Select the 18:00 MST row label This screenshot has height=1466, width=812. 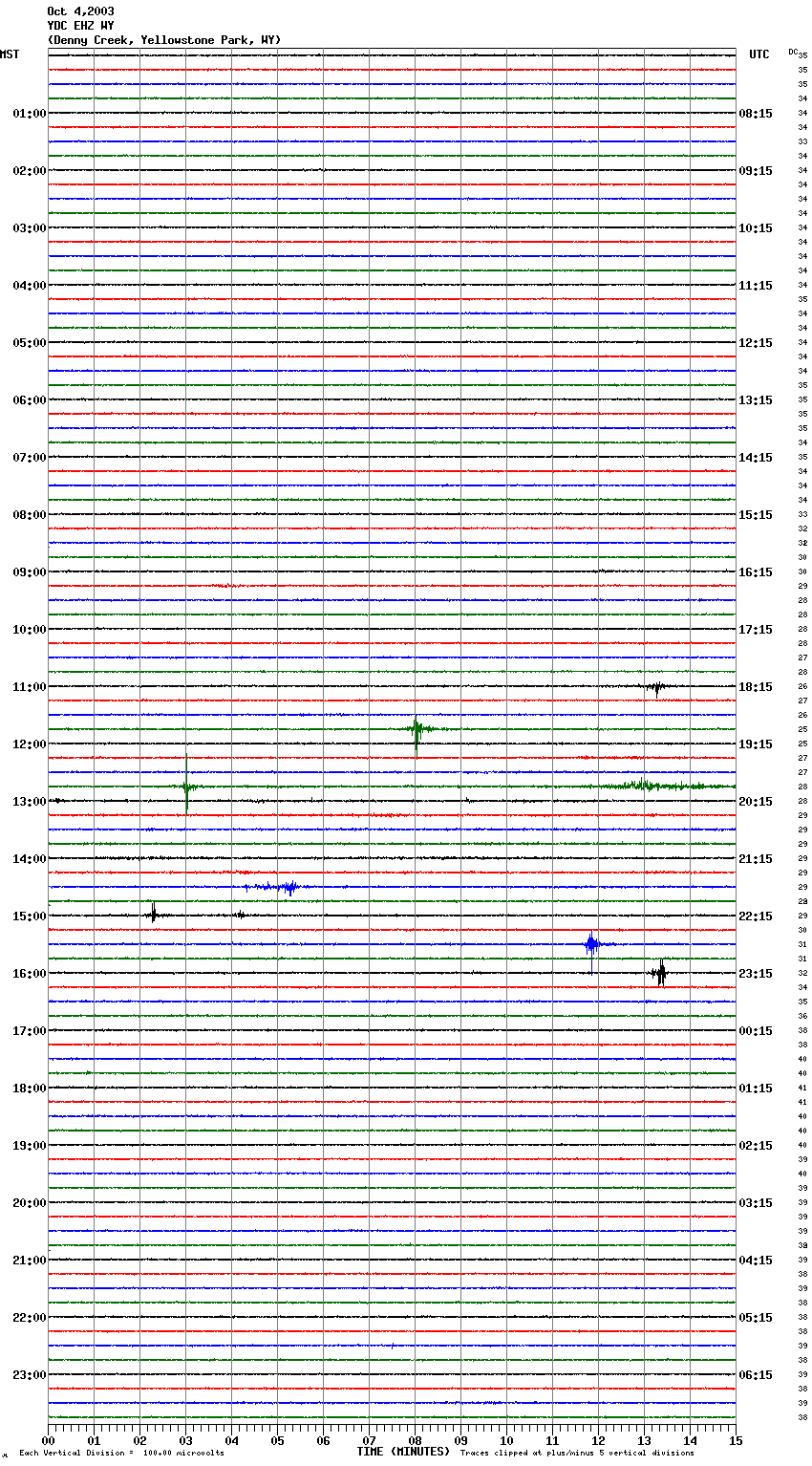(30, 1089)
